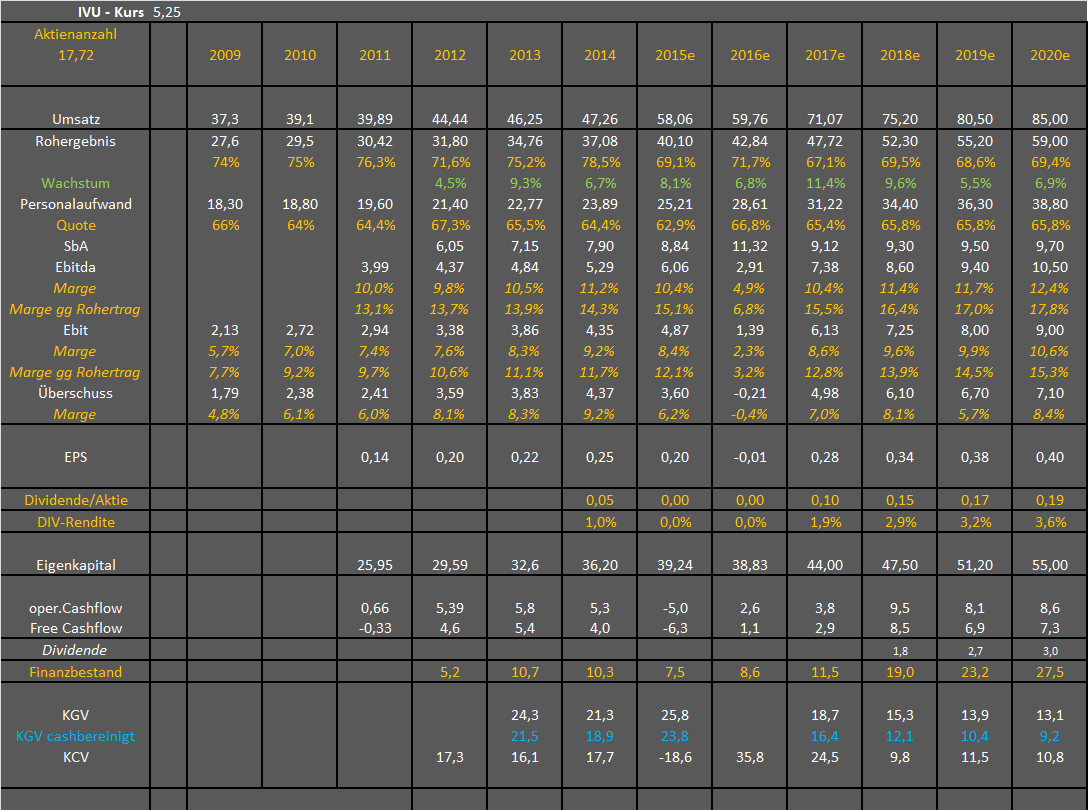Select the 2015e column header
Viewport: 1088px width, 810px height.
coord(674,55)
